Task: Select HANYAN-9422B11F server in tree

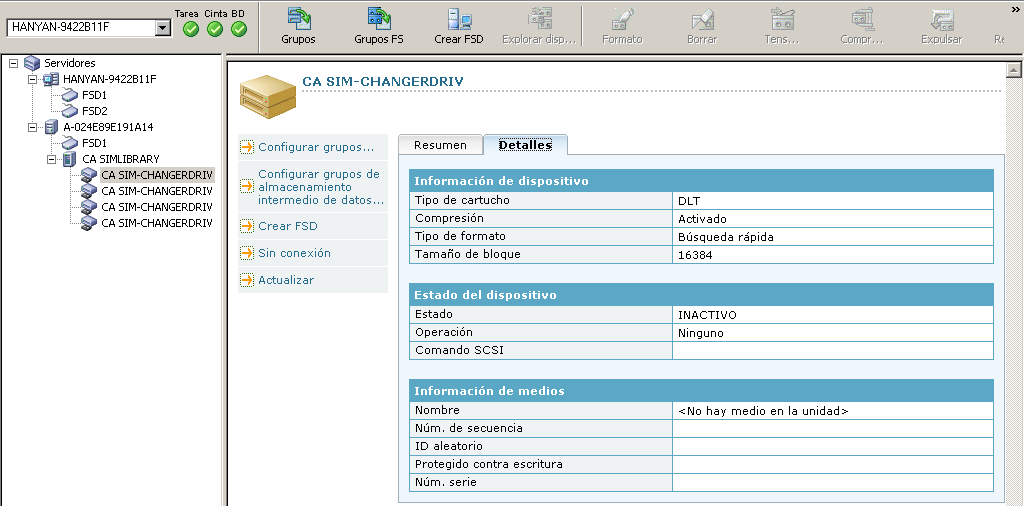Action: tap(110, 79)
